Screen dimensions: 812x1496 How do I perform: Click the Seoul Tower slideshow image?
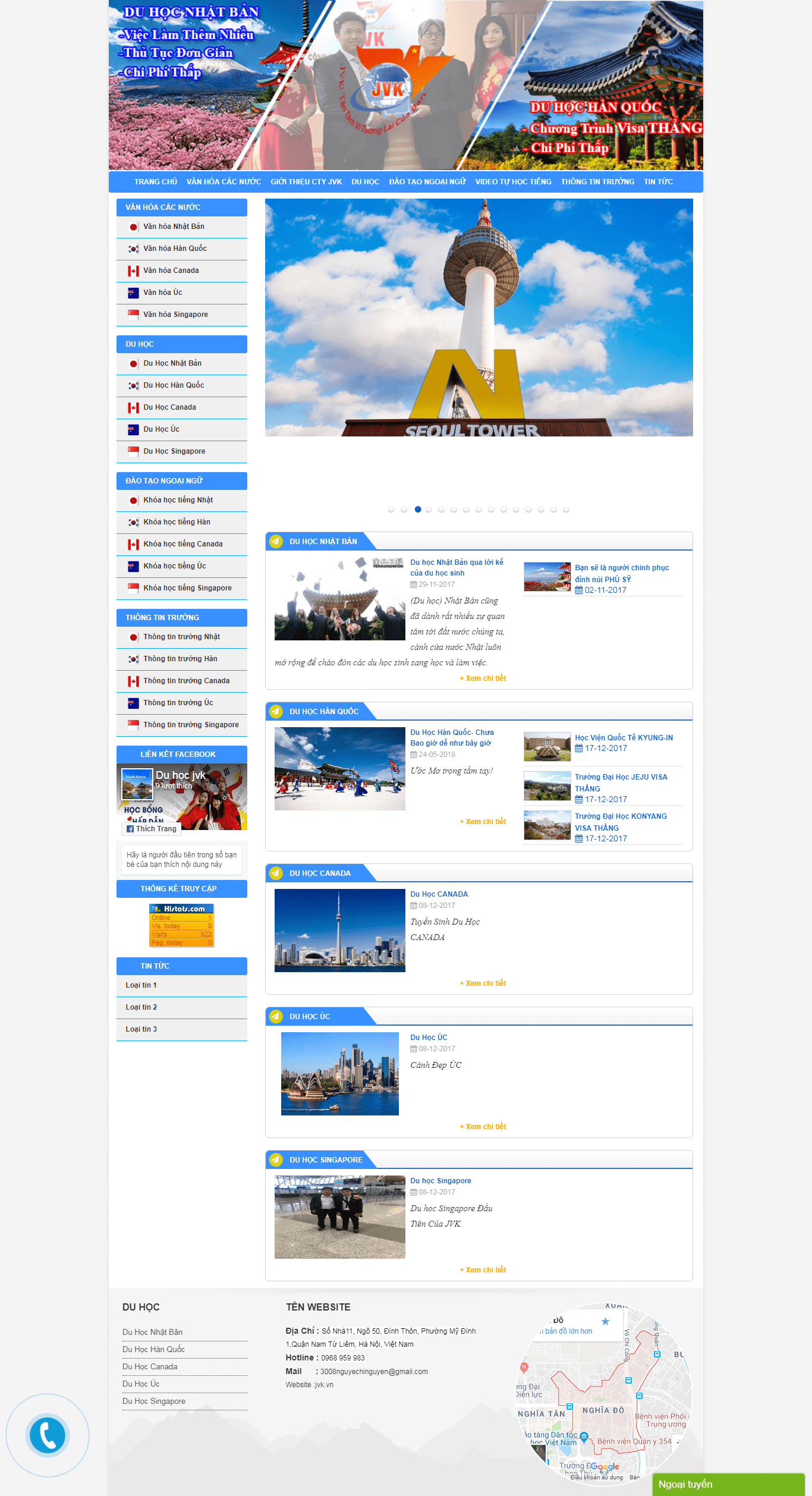(x=479, y=318)
